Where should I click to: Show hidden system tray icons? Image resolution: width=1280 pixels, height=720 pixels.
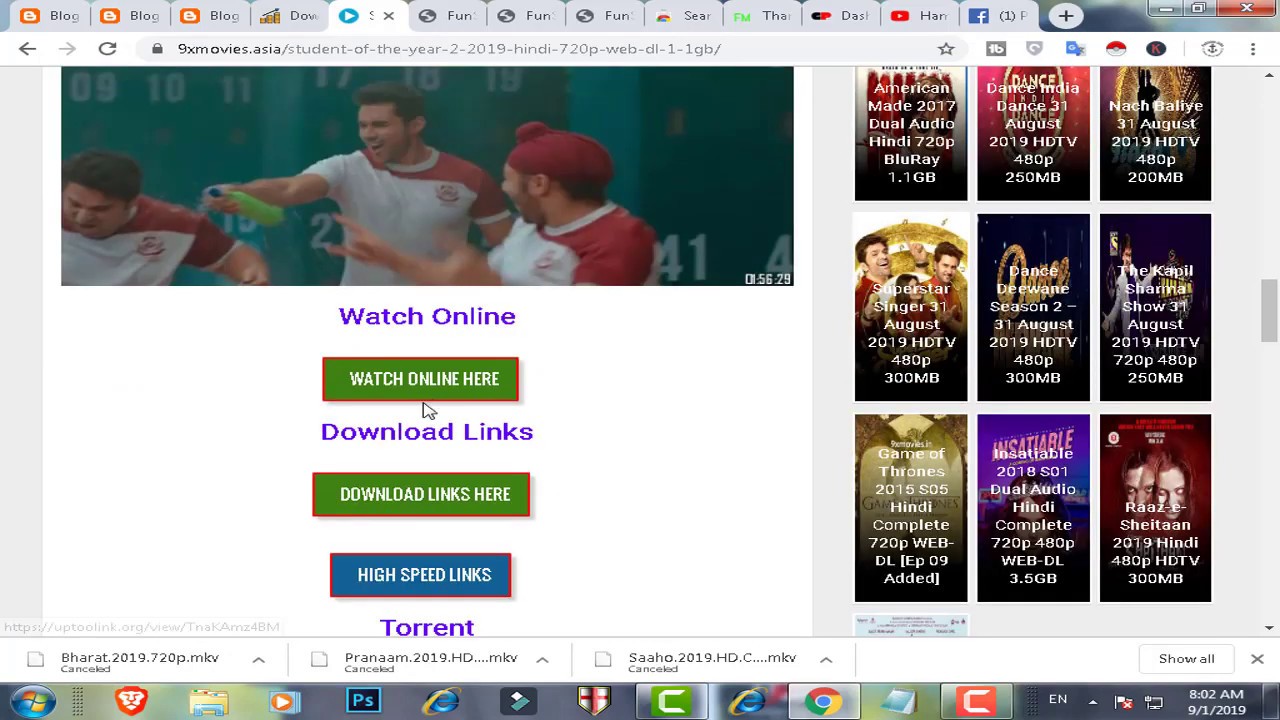click(1092, 701)
